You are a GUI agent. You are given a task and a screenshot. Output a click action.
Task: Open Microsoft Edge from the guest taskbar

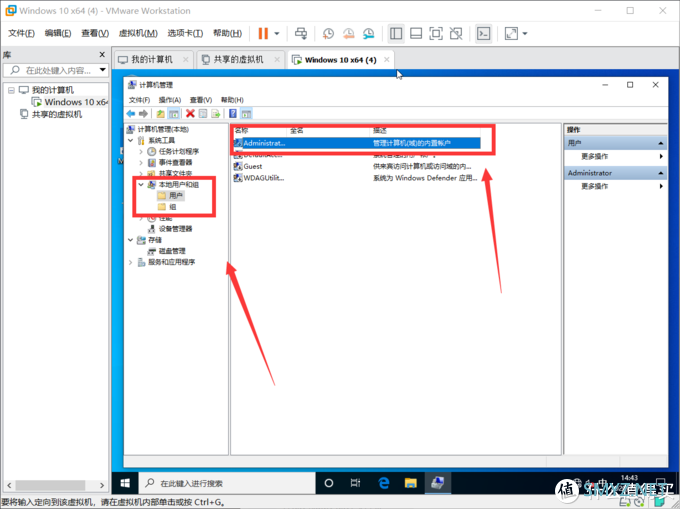(383, 483)
